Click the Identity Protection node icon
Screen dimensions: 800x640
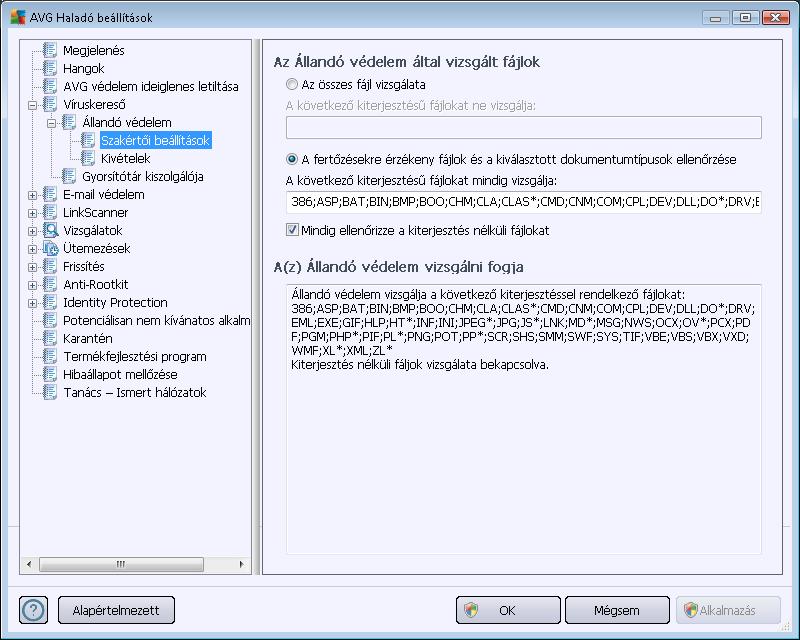(x=50, y=302)
